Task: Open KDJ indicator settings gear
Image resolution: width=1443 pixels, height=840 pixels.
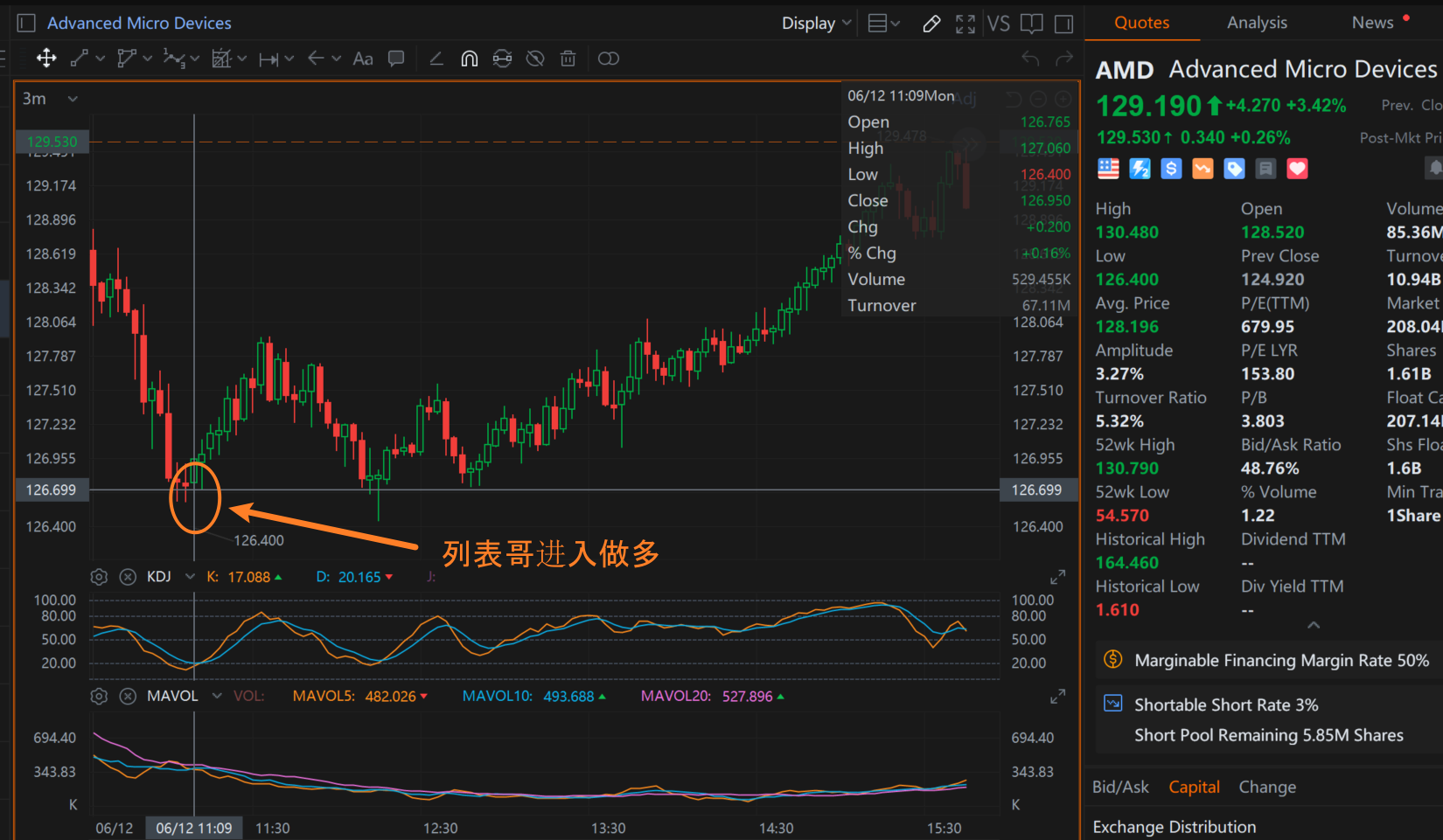Action: point(100,577)
